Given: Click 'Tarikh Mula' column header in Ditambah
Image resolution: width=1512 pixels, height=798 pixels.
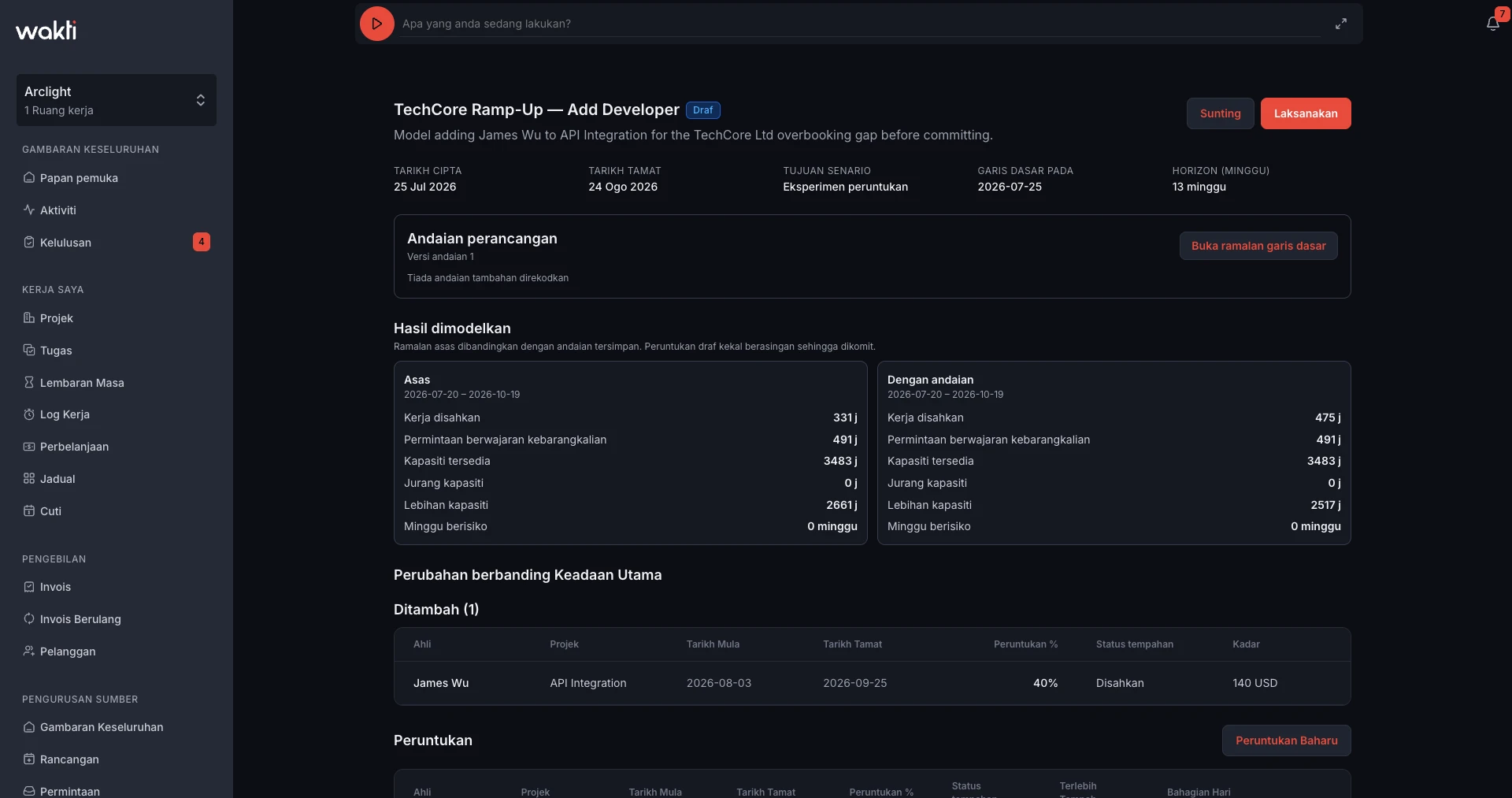Looking at the screenshot, I should (x=713, y=644).
